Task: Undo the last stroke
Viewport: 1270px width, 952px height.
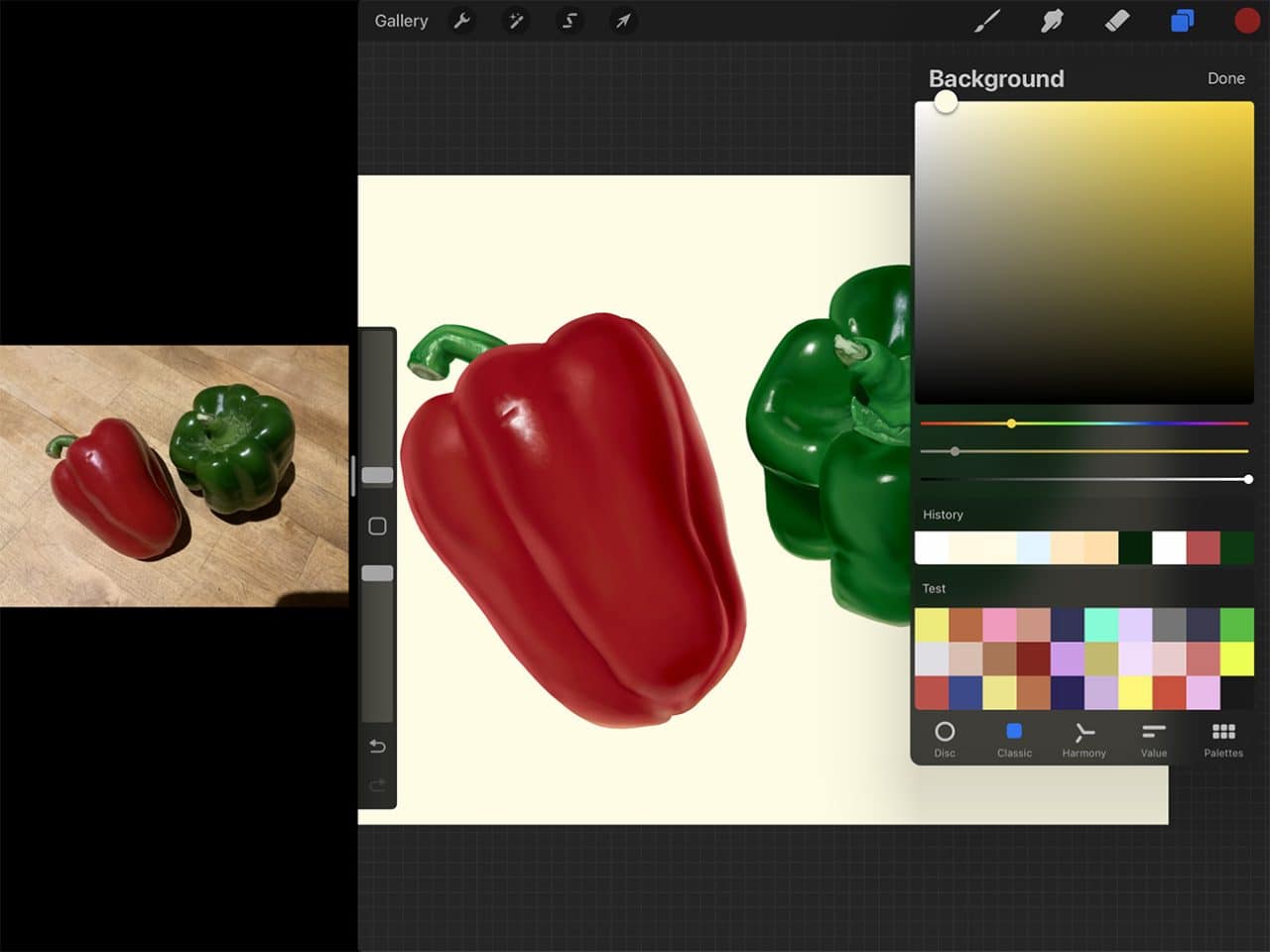Action: tap(377, 746)
